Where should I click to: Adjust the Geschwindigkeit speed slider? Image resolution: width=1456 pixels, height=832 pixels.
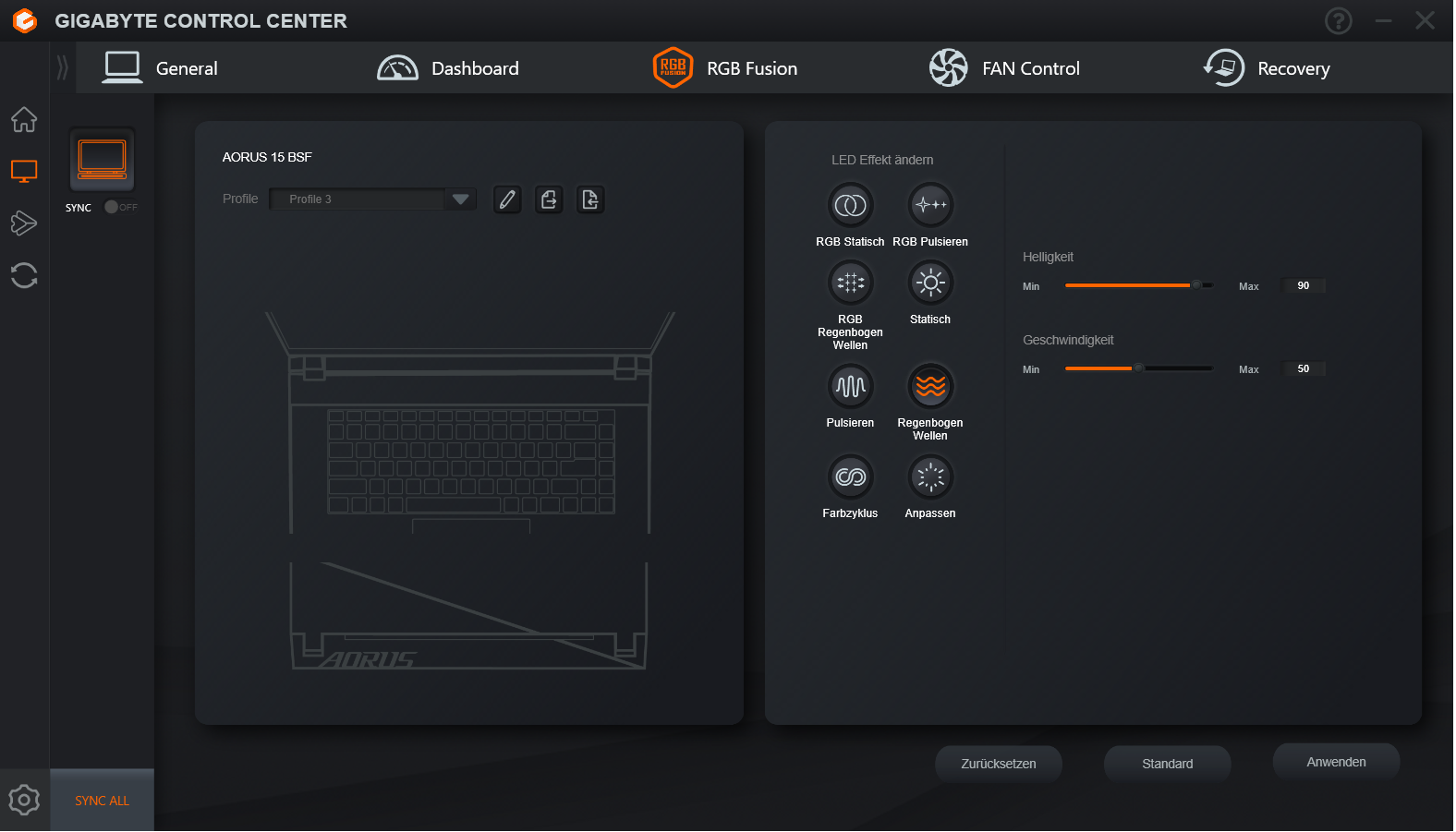[1139, 368]
